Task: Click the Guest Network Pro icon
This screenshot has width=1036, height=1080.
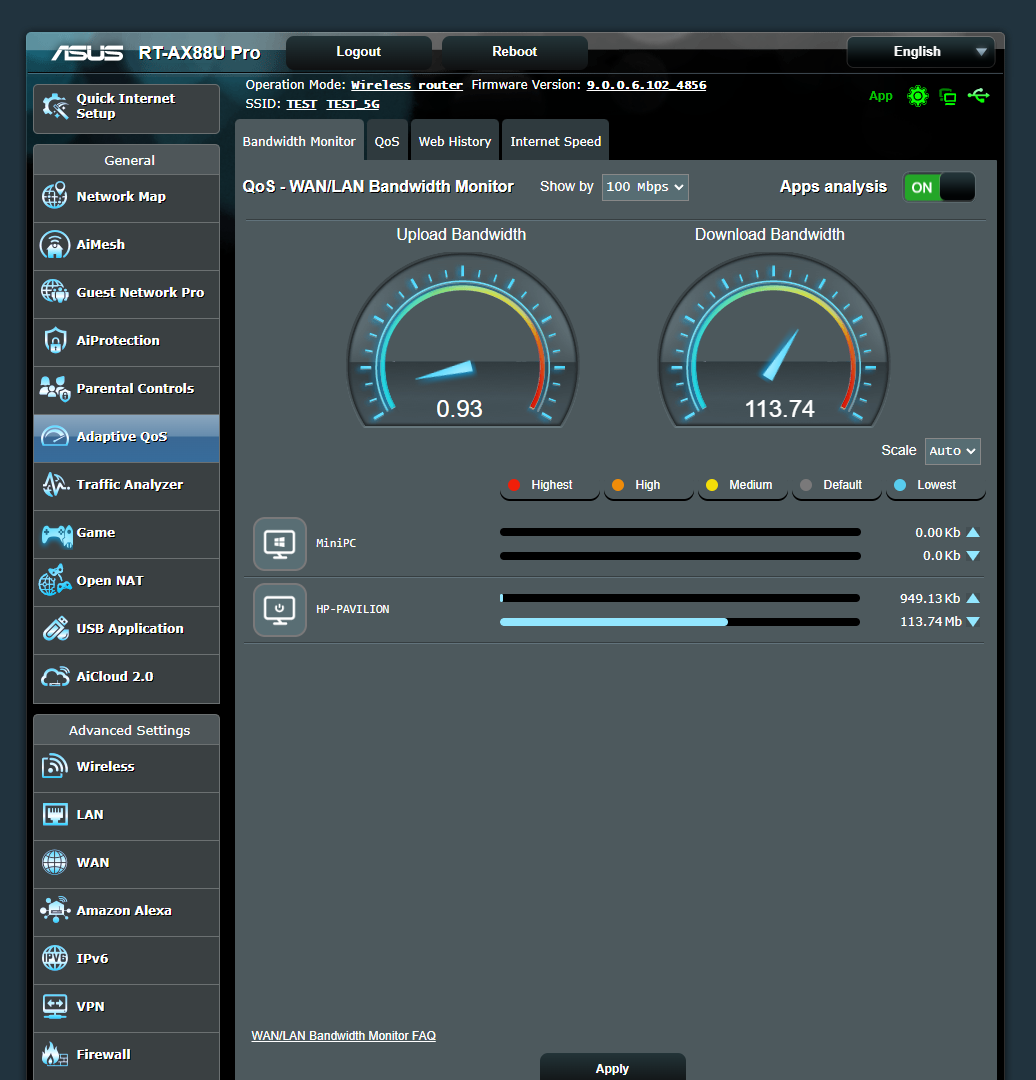Action: (x=54, y=292)
